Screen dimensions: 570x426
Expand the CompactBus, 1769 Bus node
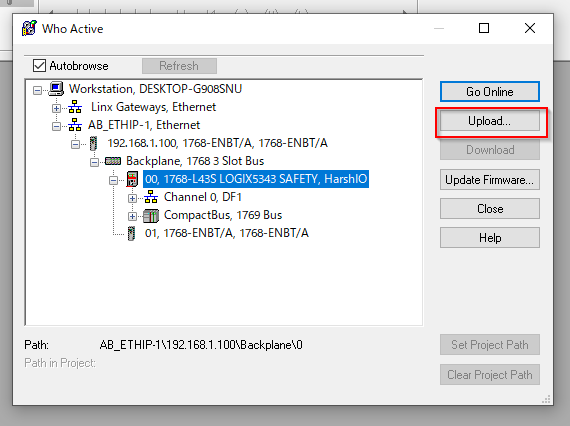click(x=132, y=217)
